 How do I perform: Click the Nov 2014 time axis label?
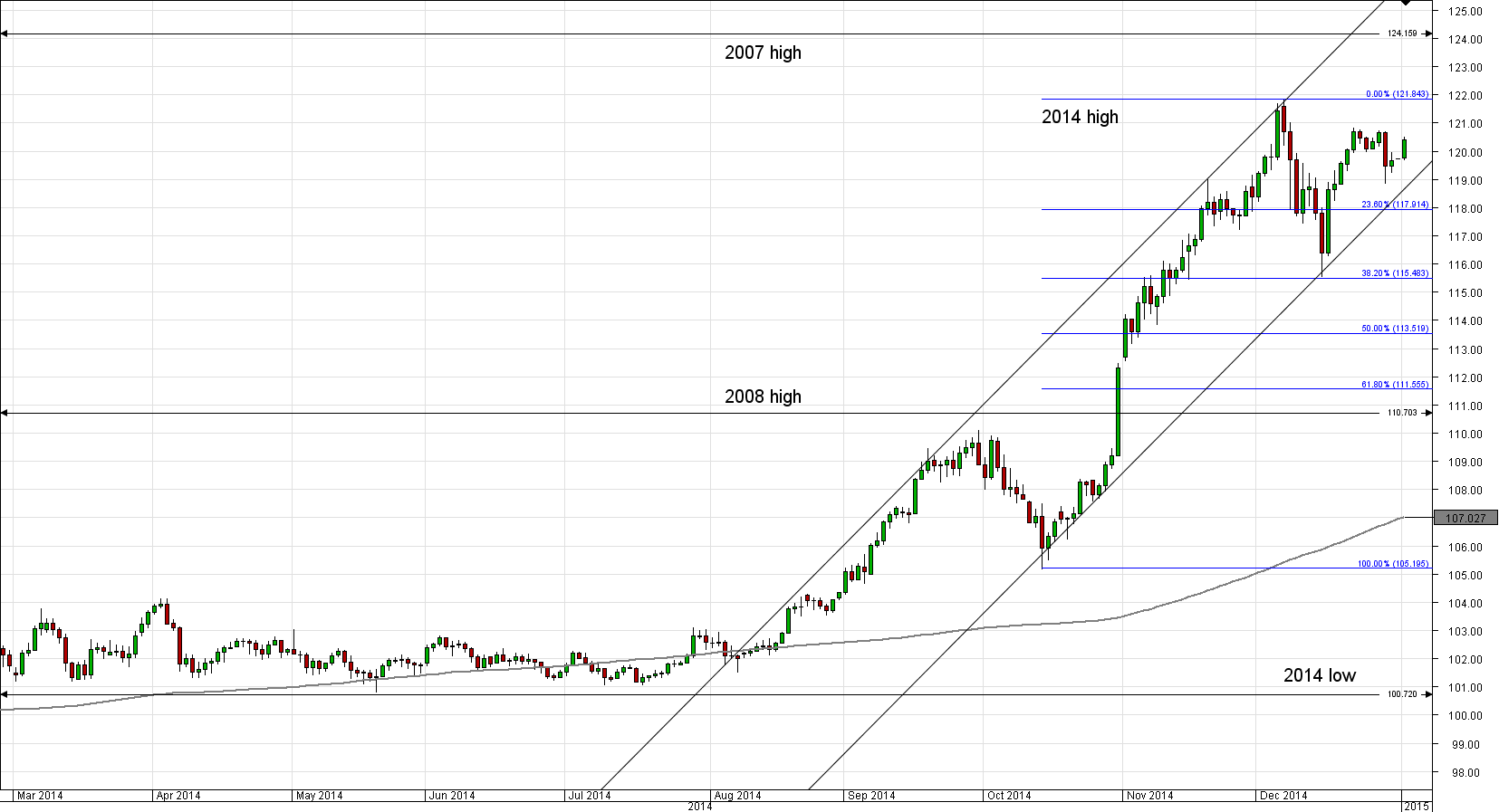(x=1150, y=796)
